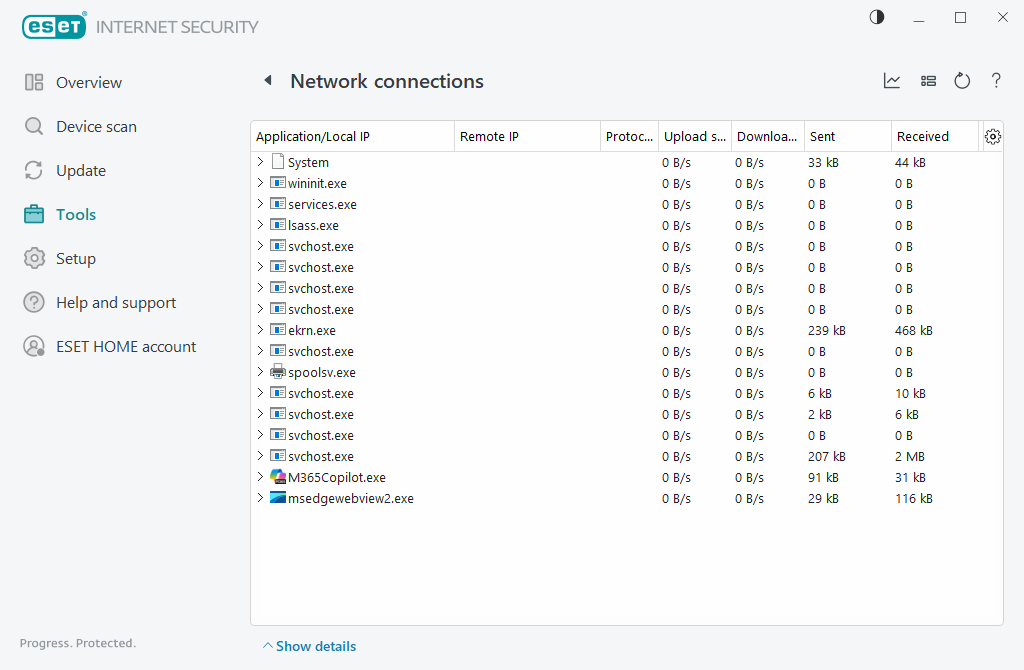The width and height of the screenshot is (1024, 670).
Task: Click the ESET HOME account icon
Action: click(34, 346)
